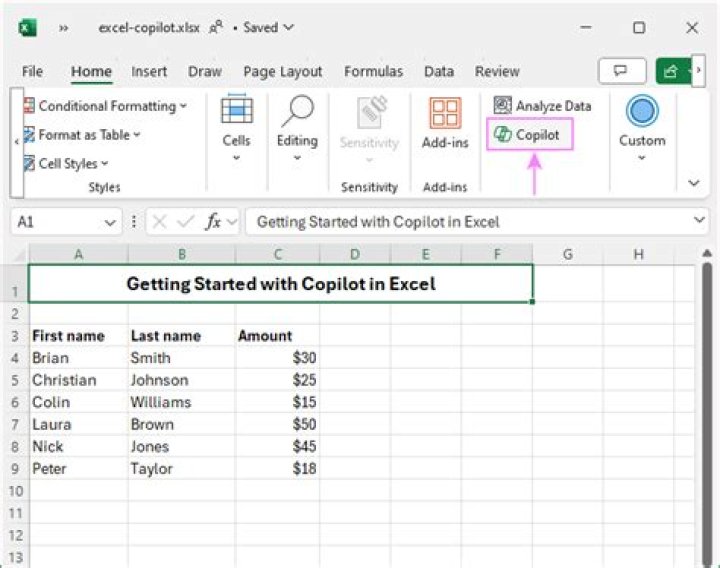This screenshot has width=720, height=568.
Task: Select the cell containing Brown
Action: (182, 424)
